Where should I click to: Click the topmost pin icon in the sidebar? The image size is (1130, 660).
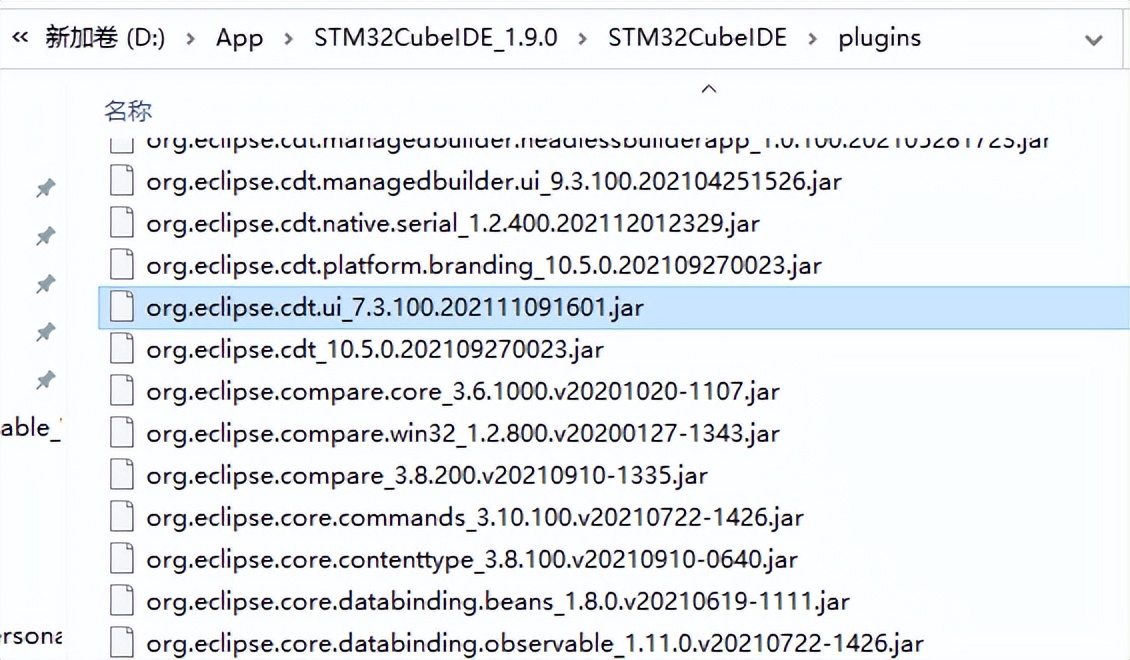click(45, 189)
